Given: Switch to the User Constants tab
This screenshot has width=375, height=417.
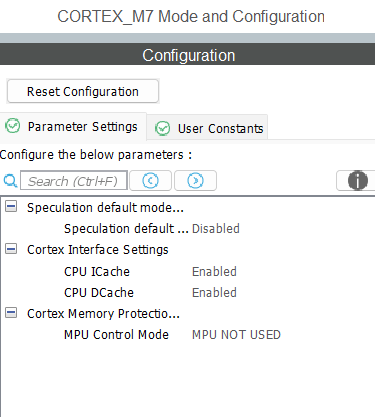Looking at the screenshot, I should pyautogui.click(x=207, y=128).
